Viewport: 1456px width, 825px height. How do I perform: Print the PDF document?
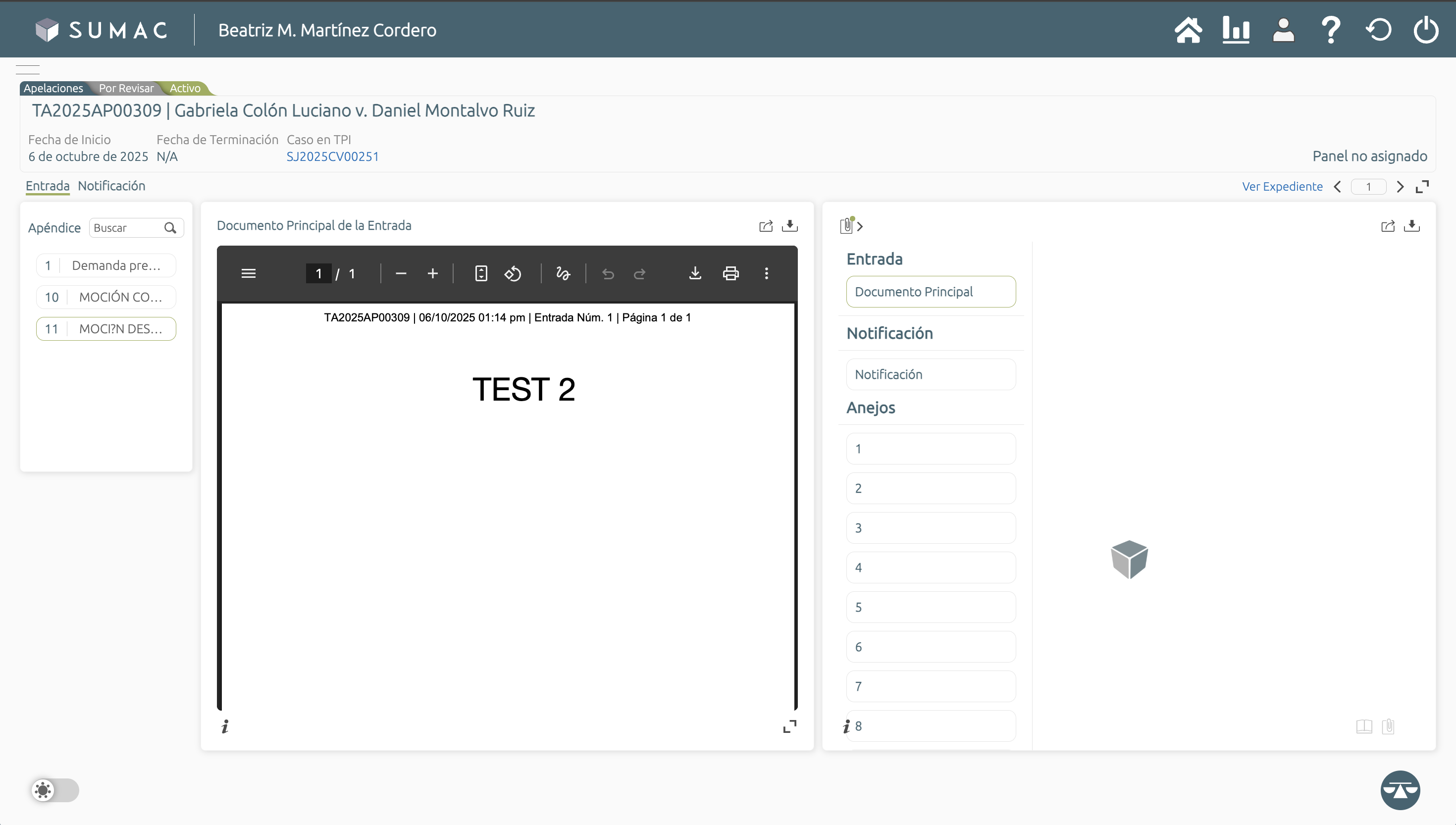(x=730, y=274)
